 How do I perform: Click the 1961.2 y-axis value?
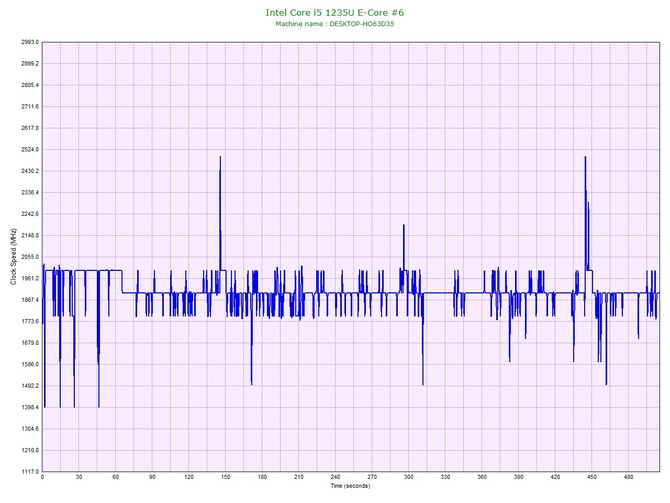(x=30, y=279)
